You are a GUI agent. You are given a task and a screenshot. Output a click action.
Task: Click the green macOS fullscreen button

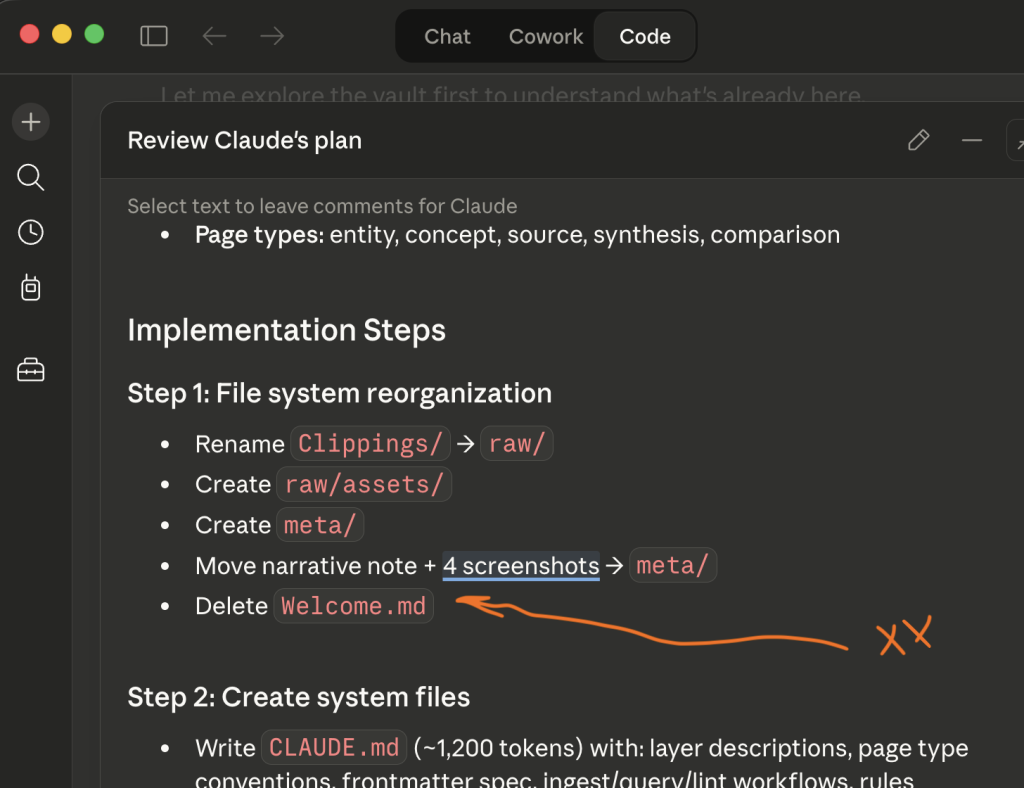coord(94,35)
